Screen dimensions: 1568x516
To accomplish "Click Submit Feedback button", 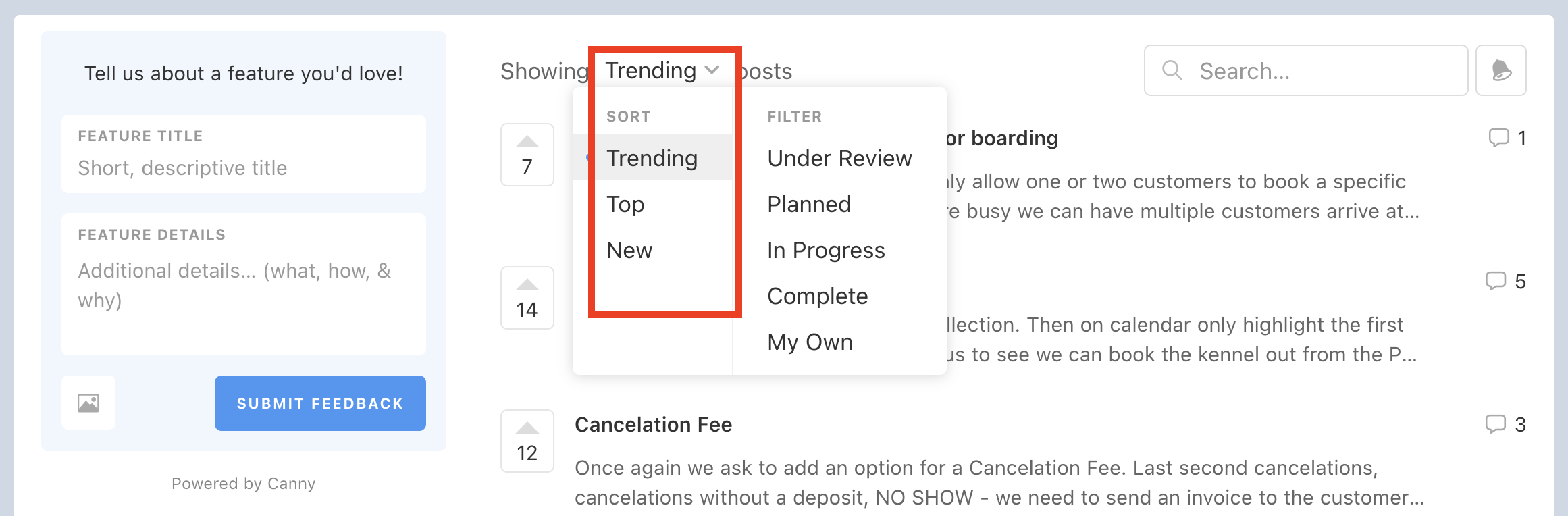I will pyautogui.click(x=320, y=403).
